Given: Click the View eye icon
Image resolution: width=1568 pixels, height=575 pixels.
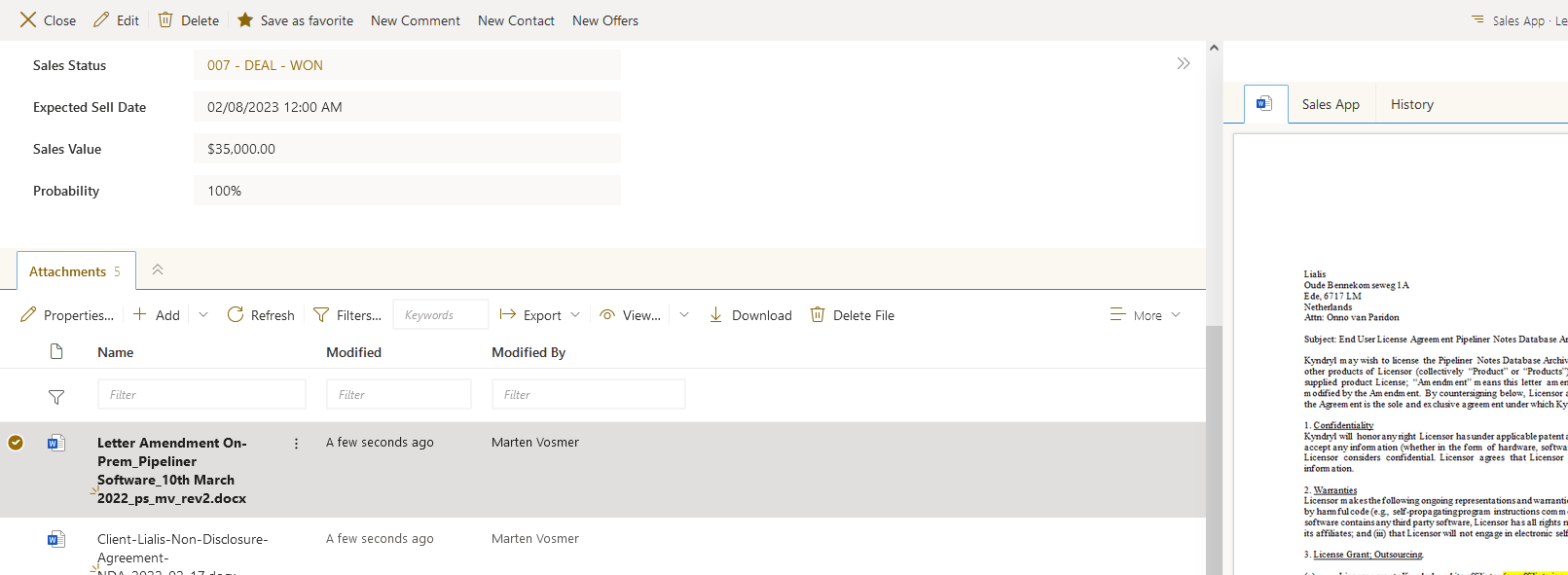Looking at the screenshot, I should coord(607,314).
